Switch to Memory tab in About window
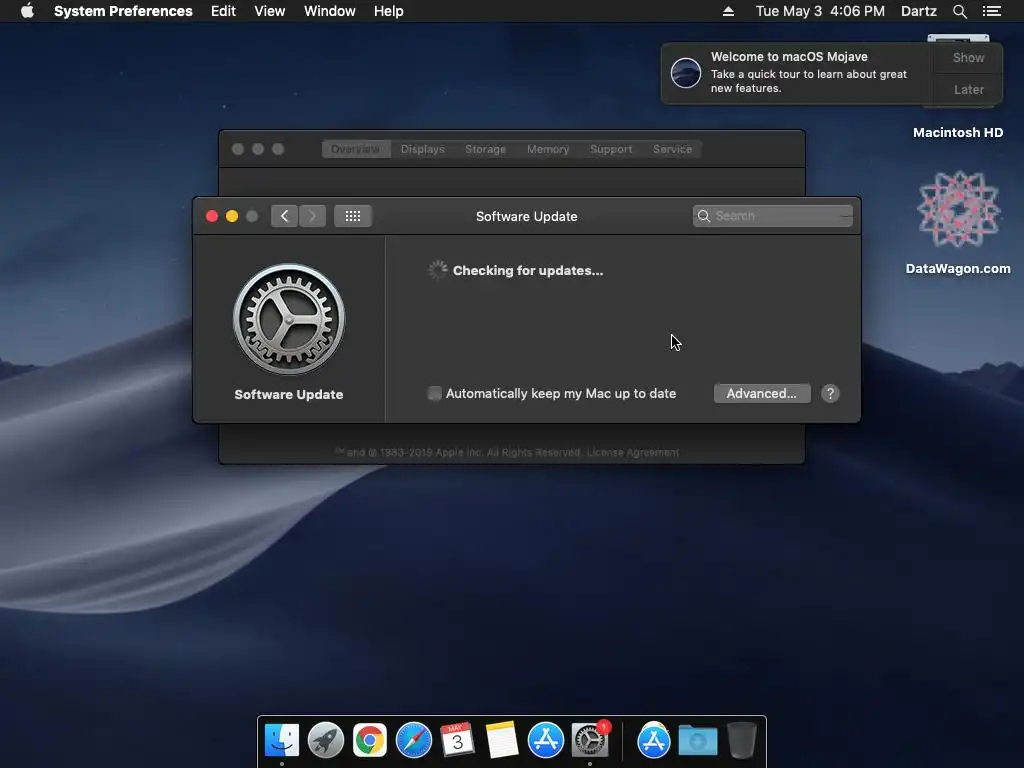 (x=548, y=149)
